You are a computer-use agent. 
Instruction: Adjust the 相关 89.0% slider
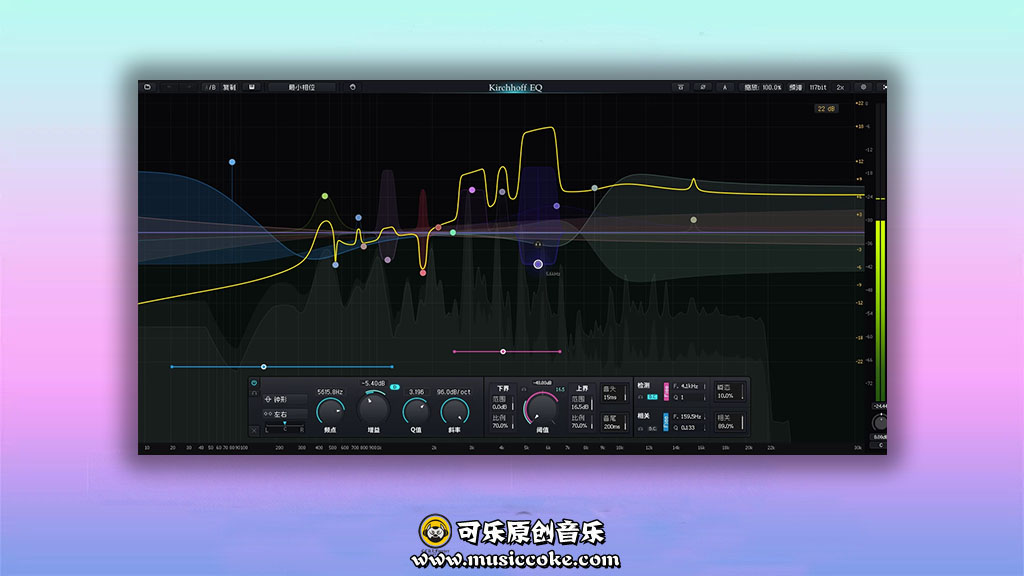[x=729, y=422]
